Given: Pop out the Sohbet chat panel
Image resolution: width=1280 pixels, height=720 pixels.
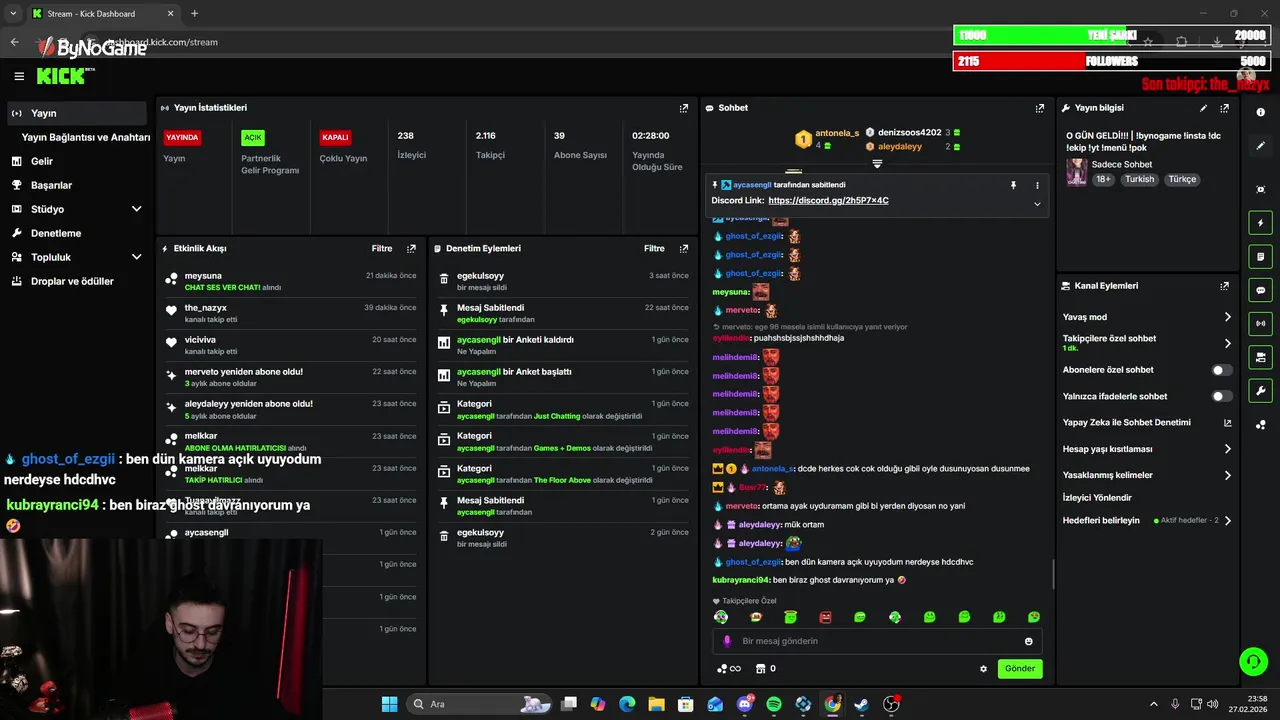Looking at the screenshot, I should 1040,108.
